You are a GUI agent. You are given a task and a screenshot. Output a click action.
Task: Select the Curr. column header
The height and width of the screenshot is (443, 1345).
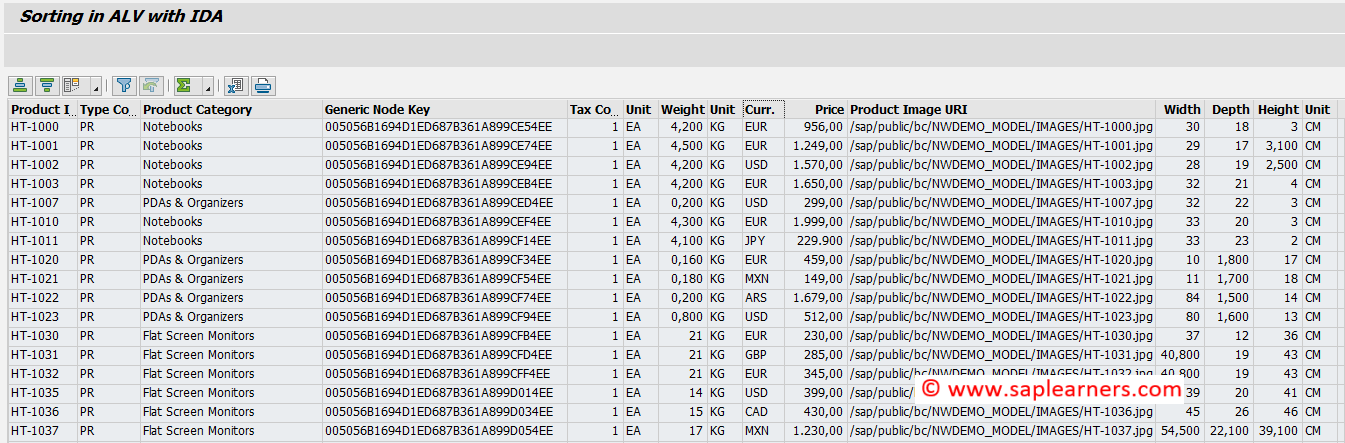tap(763, 109)
